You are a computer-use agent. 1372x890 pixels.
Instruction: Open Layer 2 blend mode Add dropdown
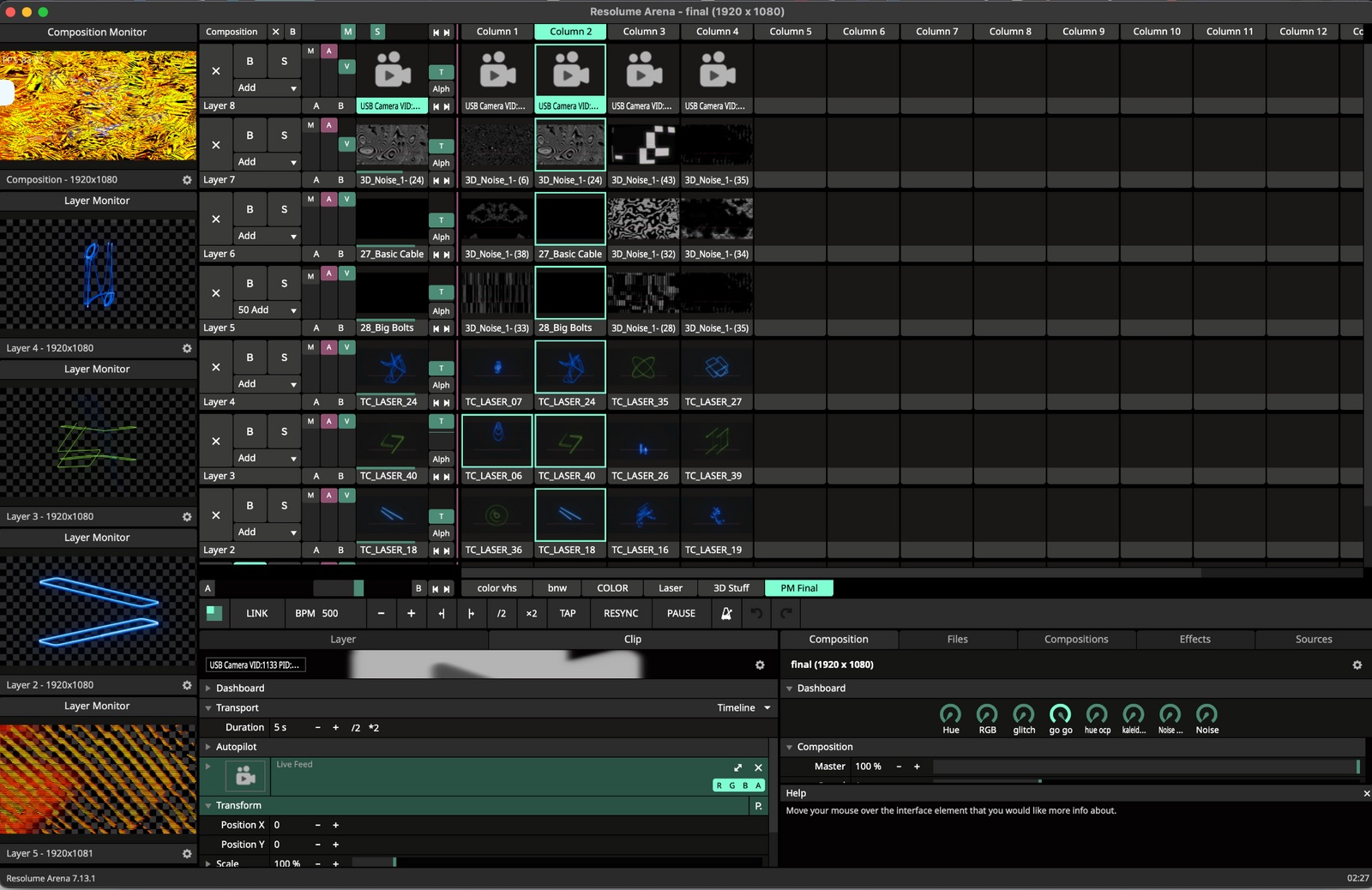268,532
